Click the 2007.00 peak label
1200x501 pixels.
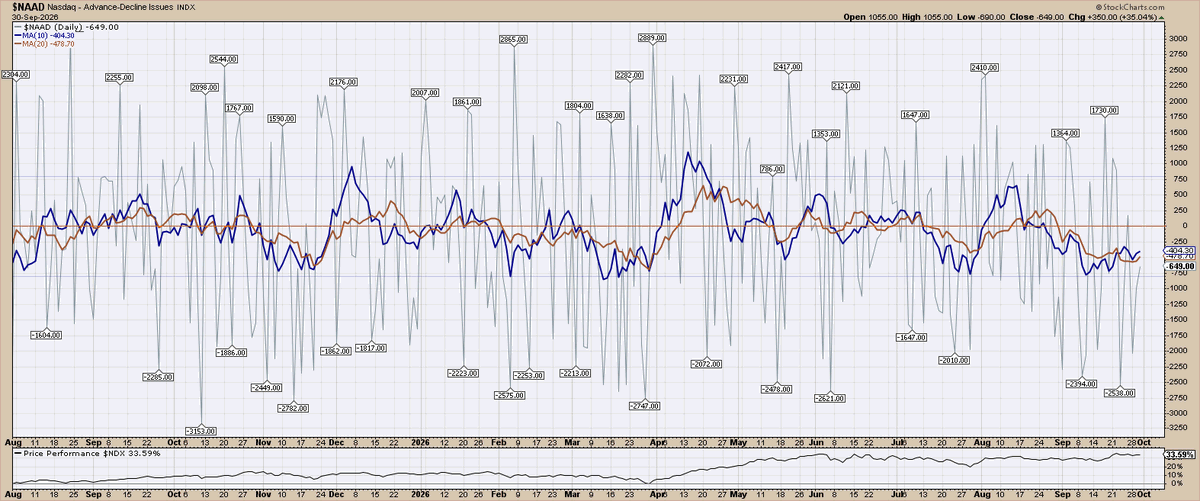(x=425, y=93)
